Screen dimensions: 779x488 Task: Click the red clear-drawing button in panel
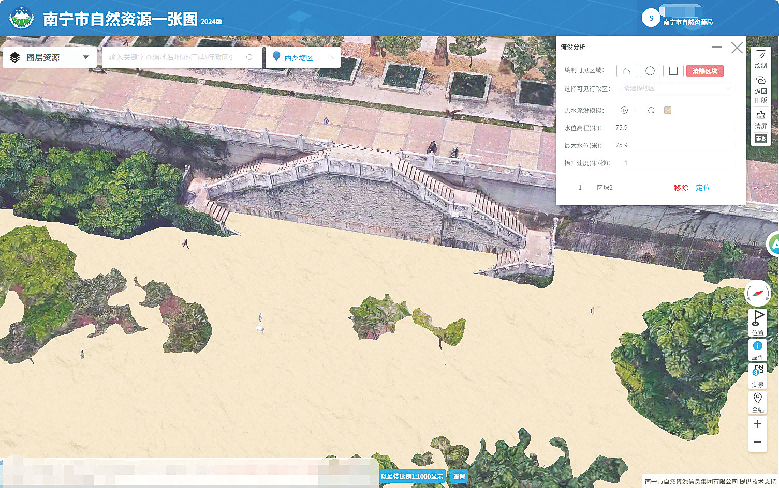[x=705, y=71]
